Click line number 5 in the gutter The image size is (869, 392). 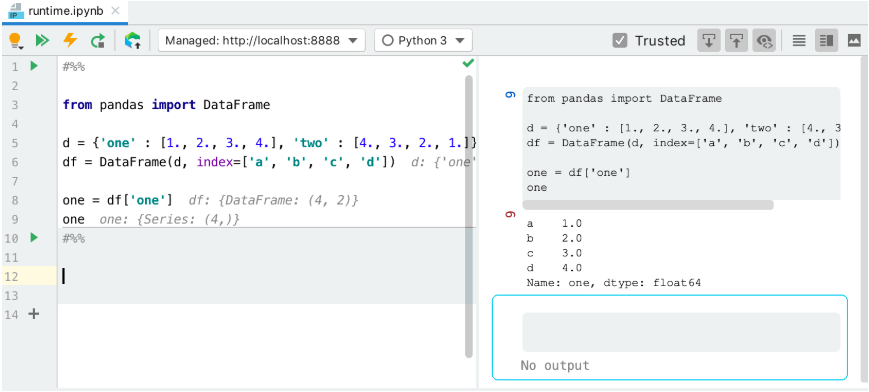pos(15,144)
